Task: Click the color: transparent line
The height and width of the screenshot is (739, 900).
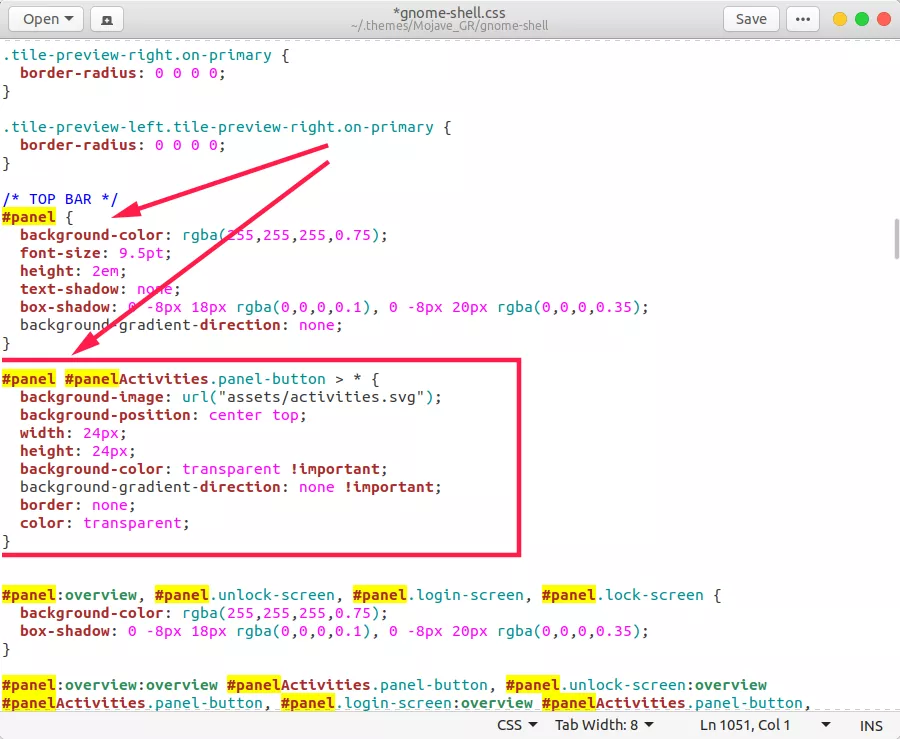Action: pyautogui.click(x=104, y=523)
